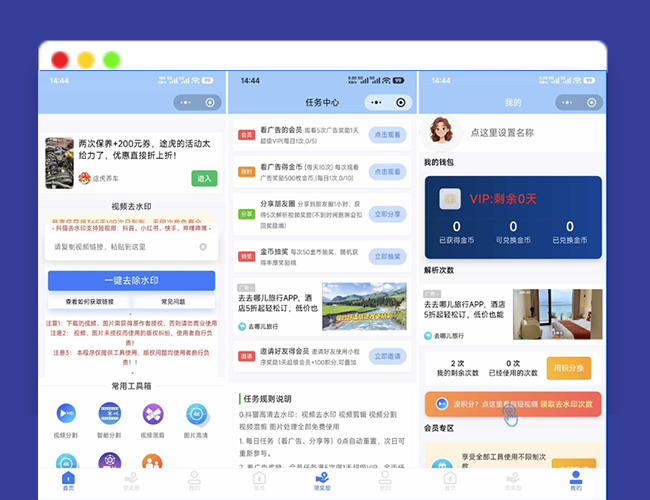Screen dimensions: 650x500
Task: Click 点这里设置名称 text
Action: coord(502,133)
